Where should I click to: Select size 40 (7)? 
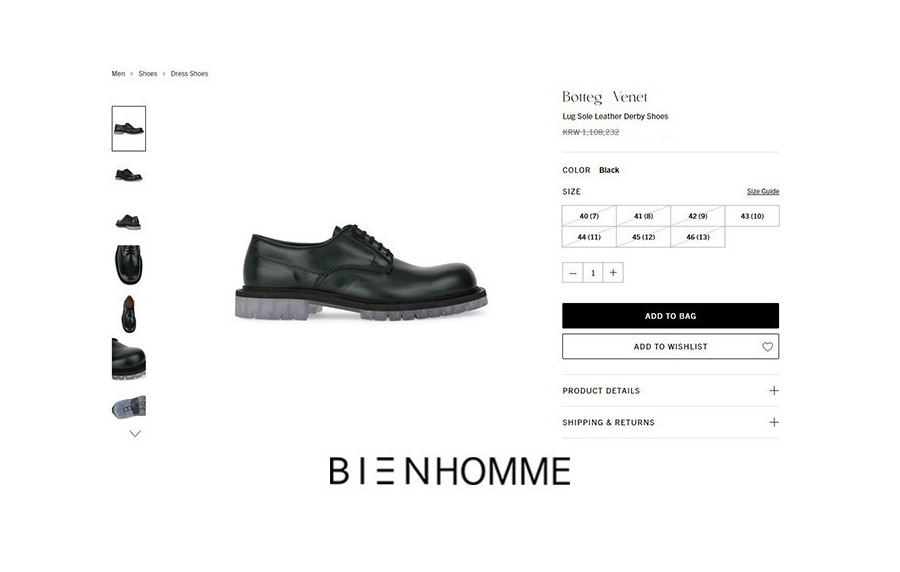click(x=589, y=216)
